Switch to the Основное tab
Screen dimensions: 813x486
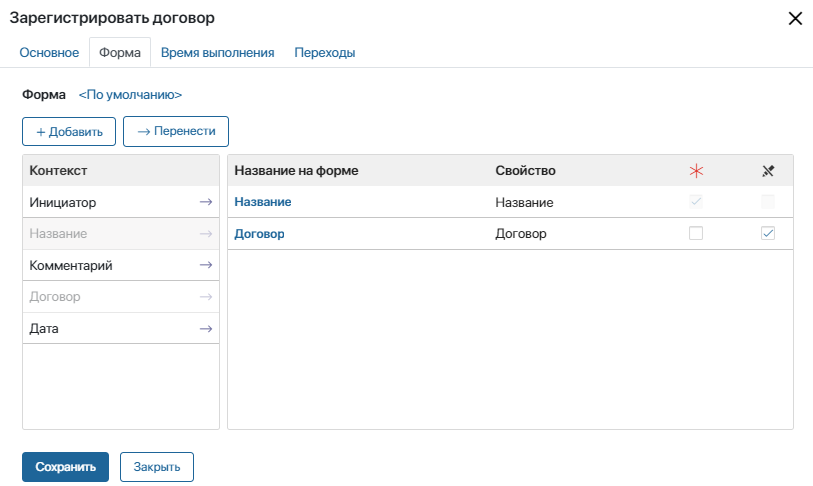pyautogui.click(x=49, y=53)
